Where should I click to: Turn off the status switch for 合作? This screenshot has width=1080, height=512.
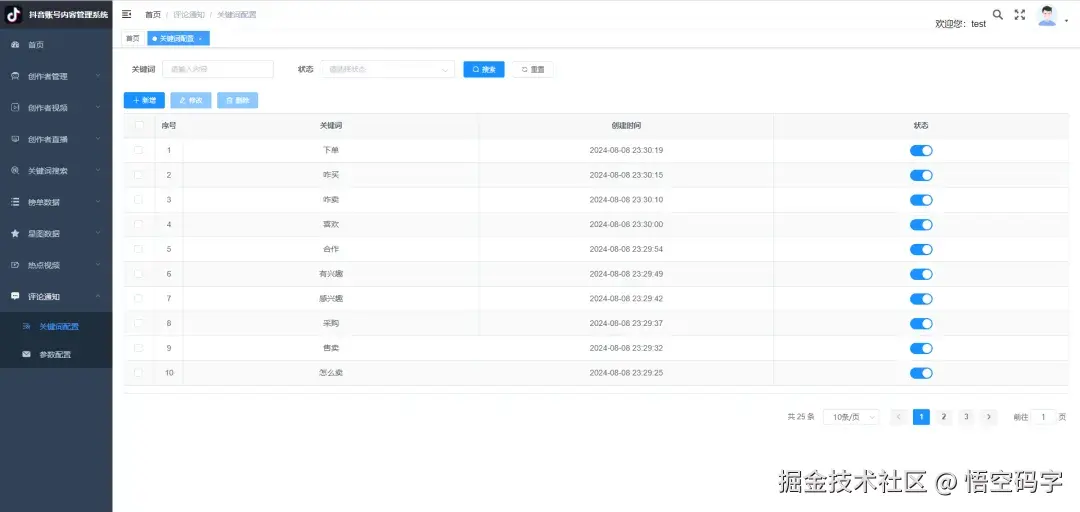[921, 249]
